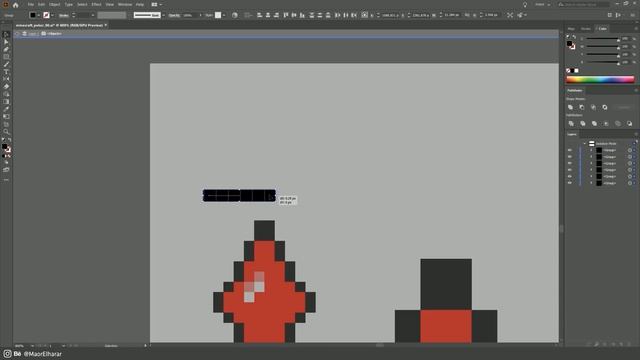
Task: Expand the bottommost <Group> sublayer
Action: tap(591, 183)
